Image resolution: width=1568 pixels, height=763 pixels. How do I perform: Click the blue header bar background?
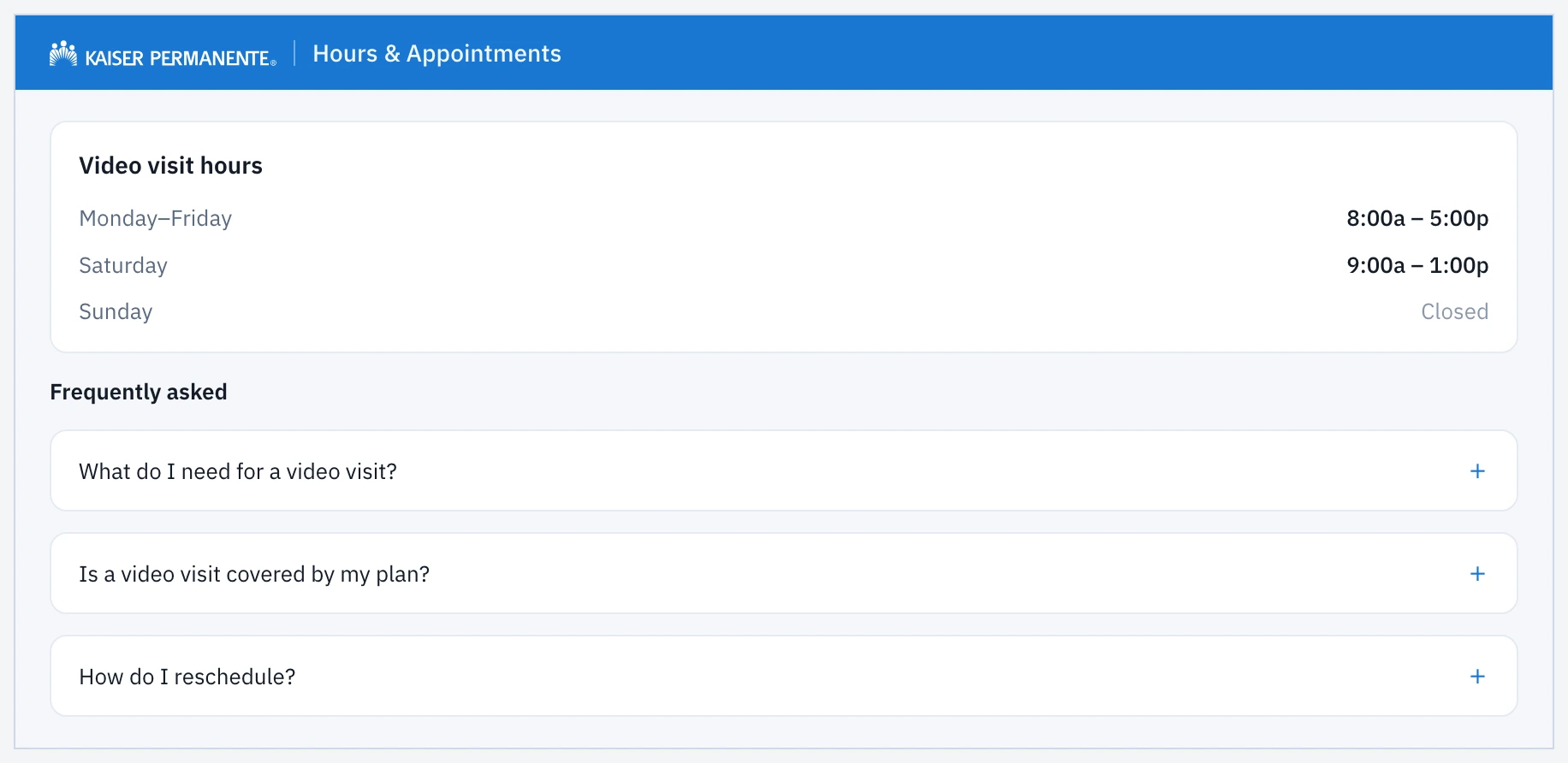1027,53
